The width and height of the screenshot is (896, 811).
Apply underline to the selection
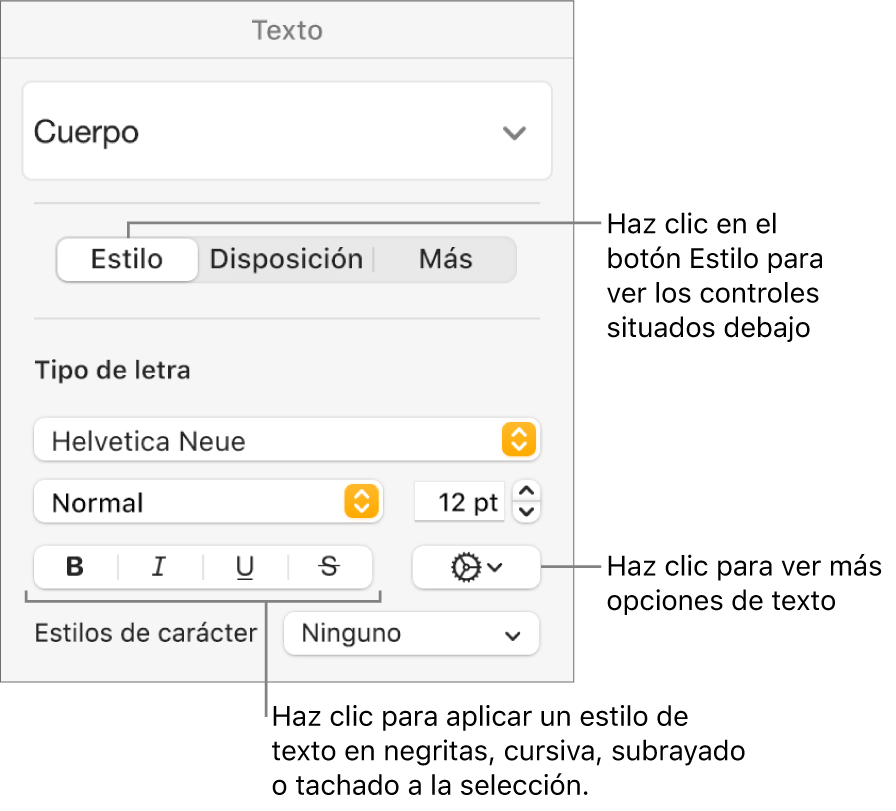244,567
